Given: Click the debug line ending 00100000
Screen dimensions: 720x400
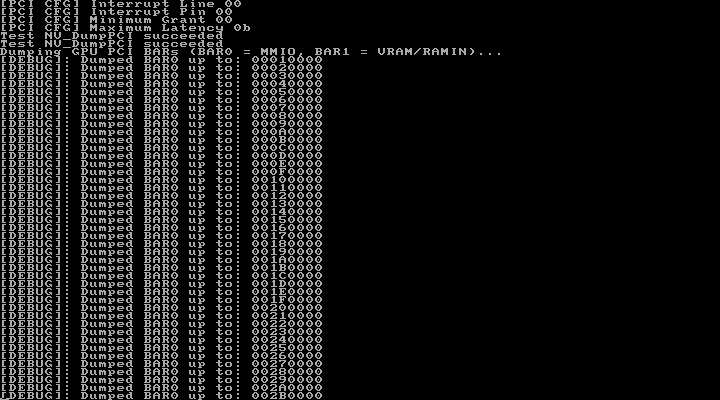Looking at the screenshot, I should click(x=161, y=180).
